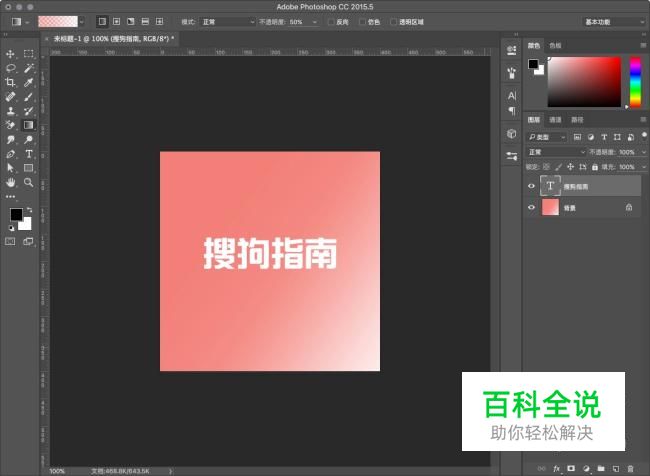Choose Angle Gradient style

[131, 22]
